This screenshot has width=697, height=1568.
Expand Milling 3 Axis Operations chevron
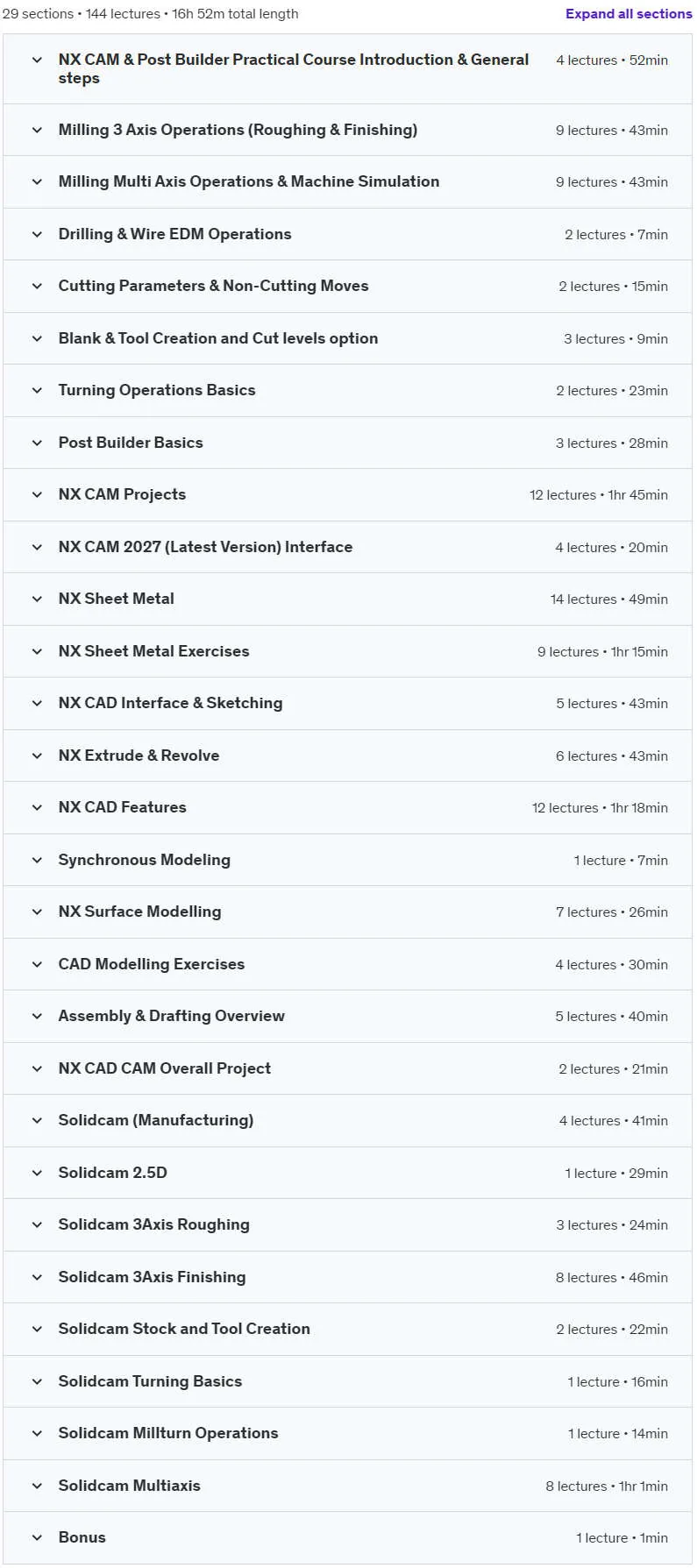coord(37,130)
